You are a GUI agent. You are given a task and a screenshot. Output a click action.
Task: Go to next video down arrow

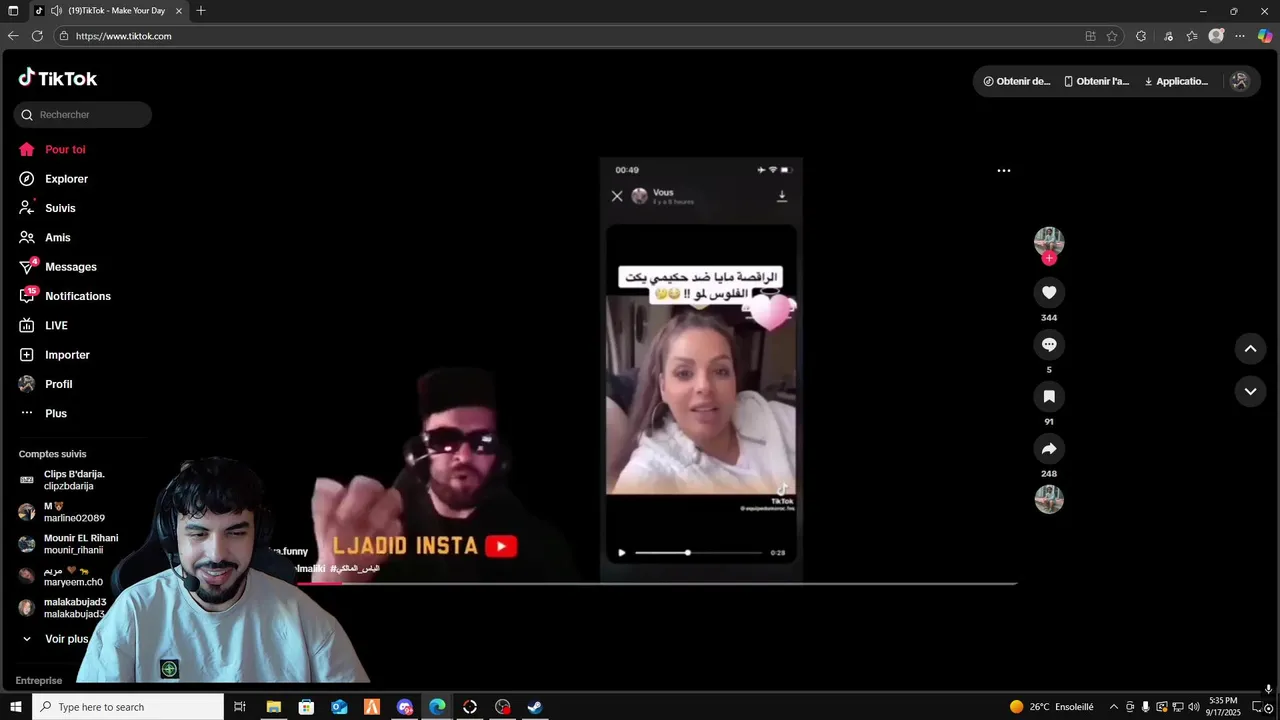[1250, 391]
